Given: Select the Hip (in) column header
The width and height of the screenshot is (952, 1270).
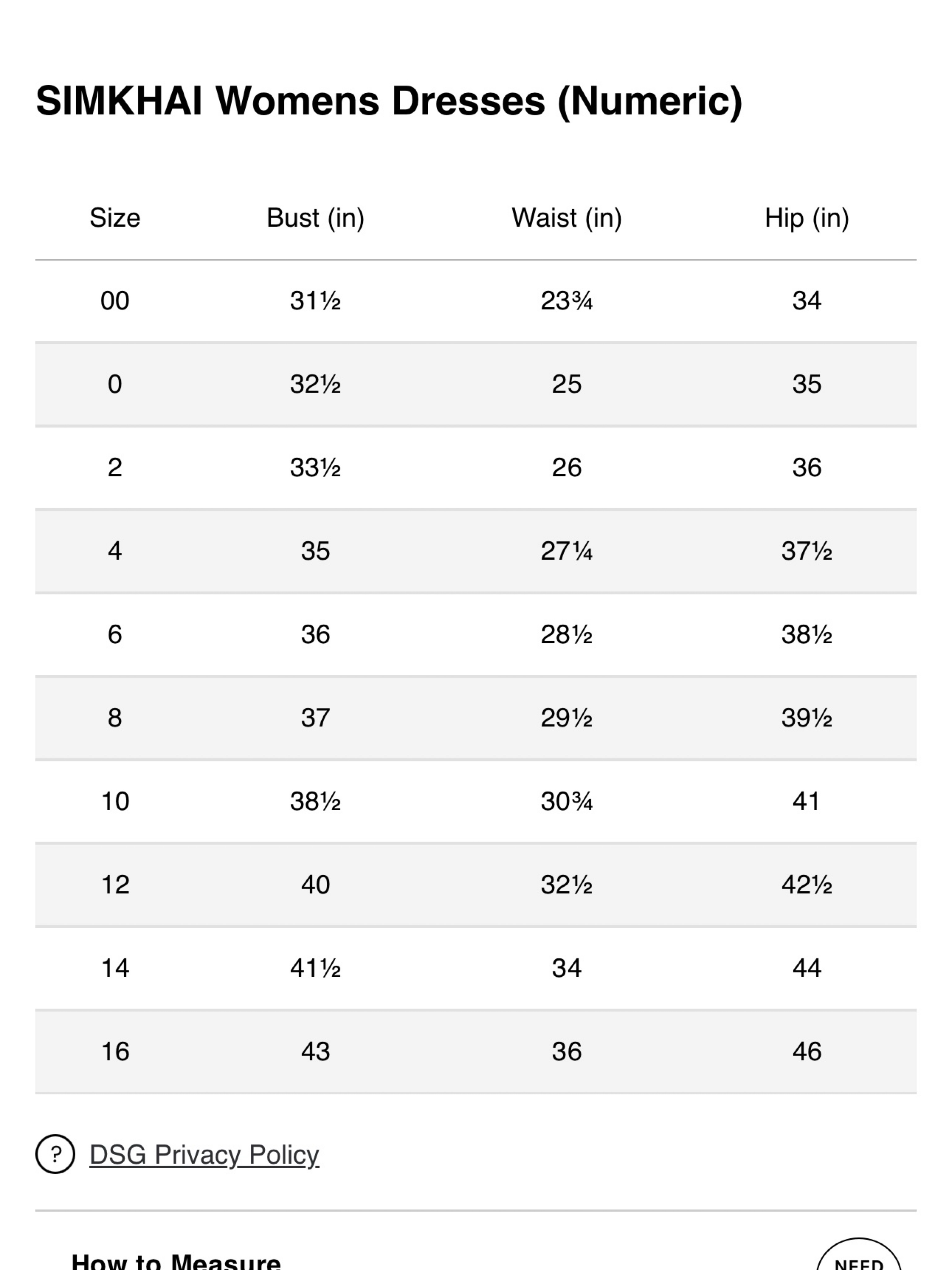Looking at the screenshot, I should click(807, 218).
